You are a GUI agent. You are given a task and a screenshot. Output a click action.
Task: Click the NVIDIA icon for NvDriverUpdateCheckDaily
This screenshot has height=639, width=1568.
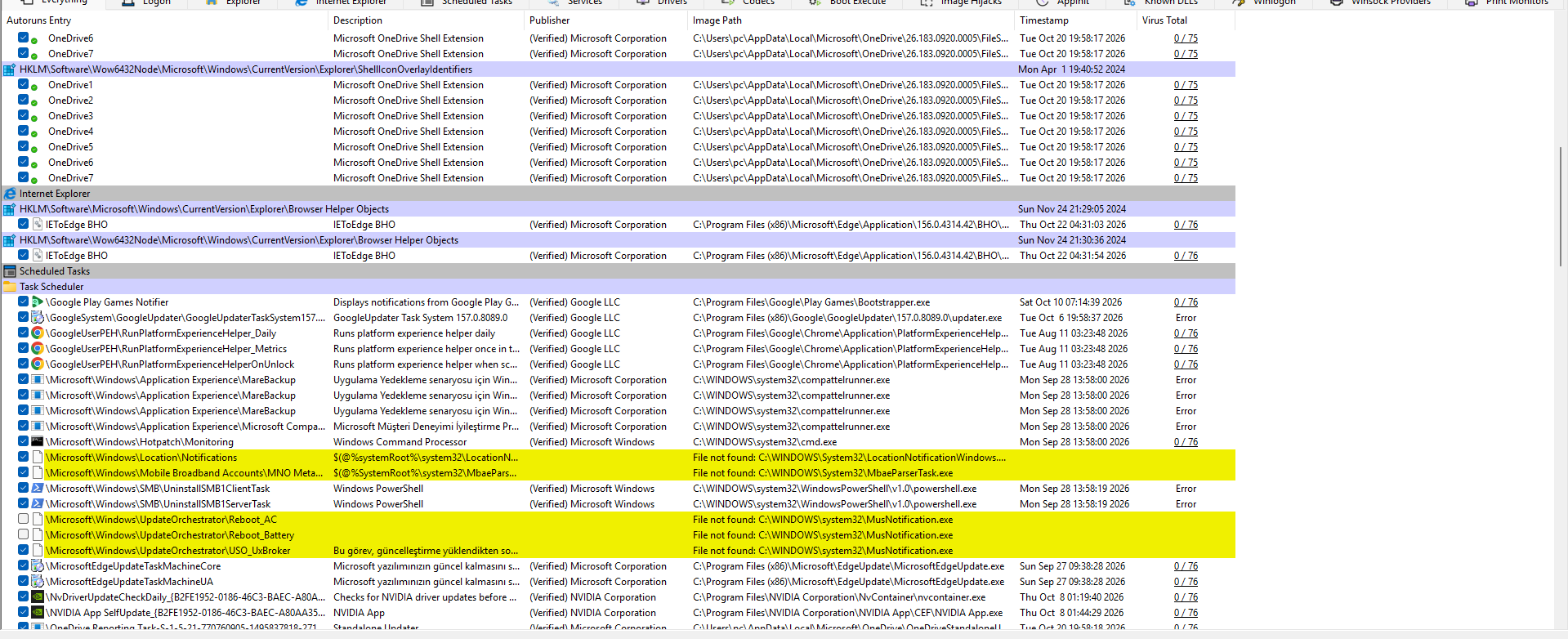pyautogui.click(x=38, y=597)
